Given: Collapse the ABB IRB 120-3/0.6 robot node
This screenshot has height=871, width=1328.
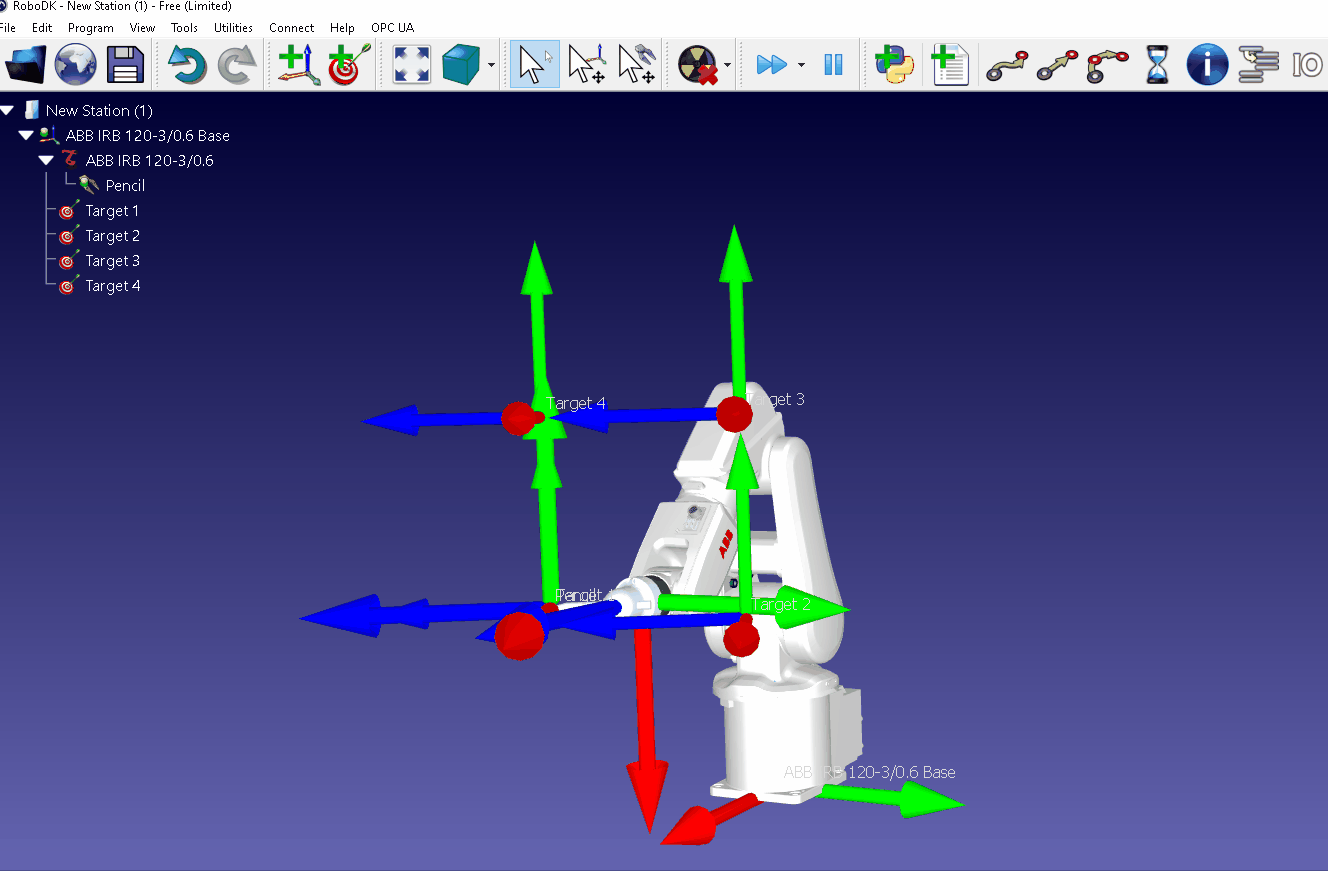Looking at the screenshot, I should pyautogui.click(x=46, y=160).
